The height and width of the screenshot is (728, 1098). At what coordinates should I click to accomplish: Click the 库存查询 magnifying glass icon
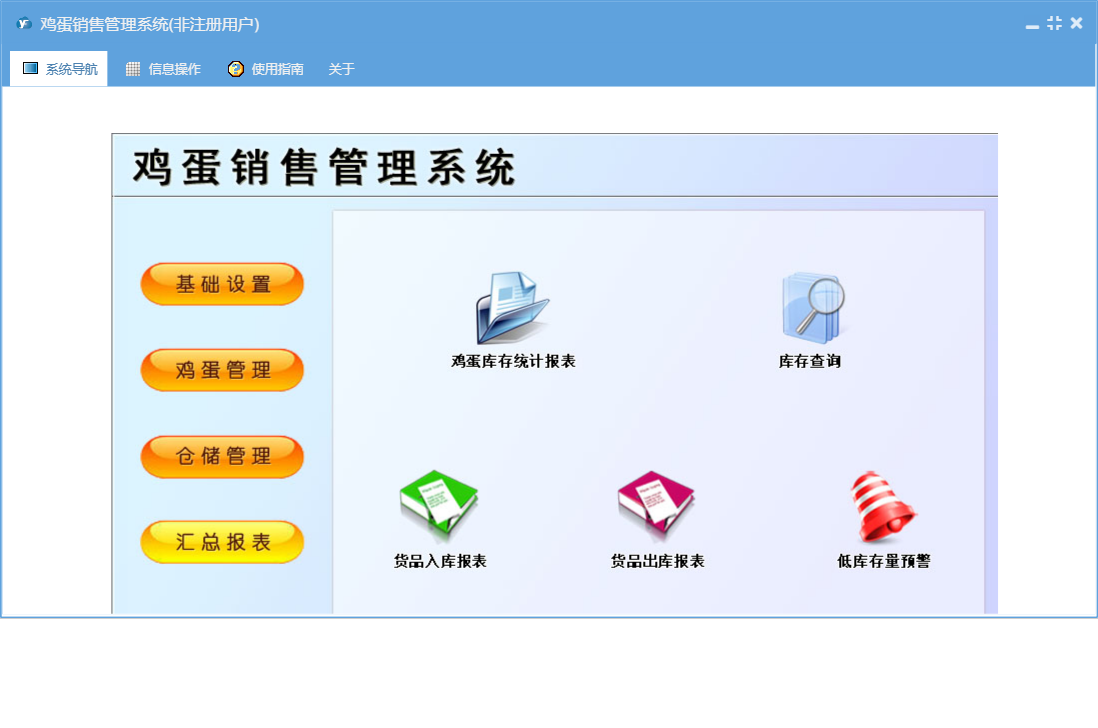[812, 309]
